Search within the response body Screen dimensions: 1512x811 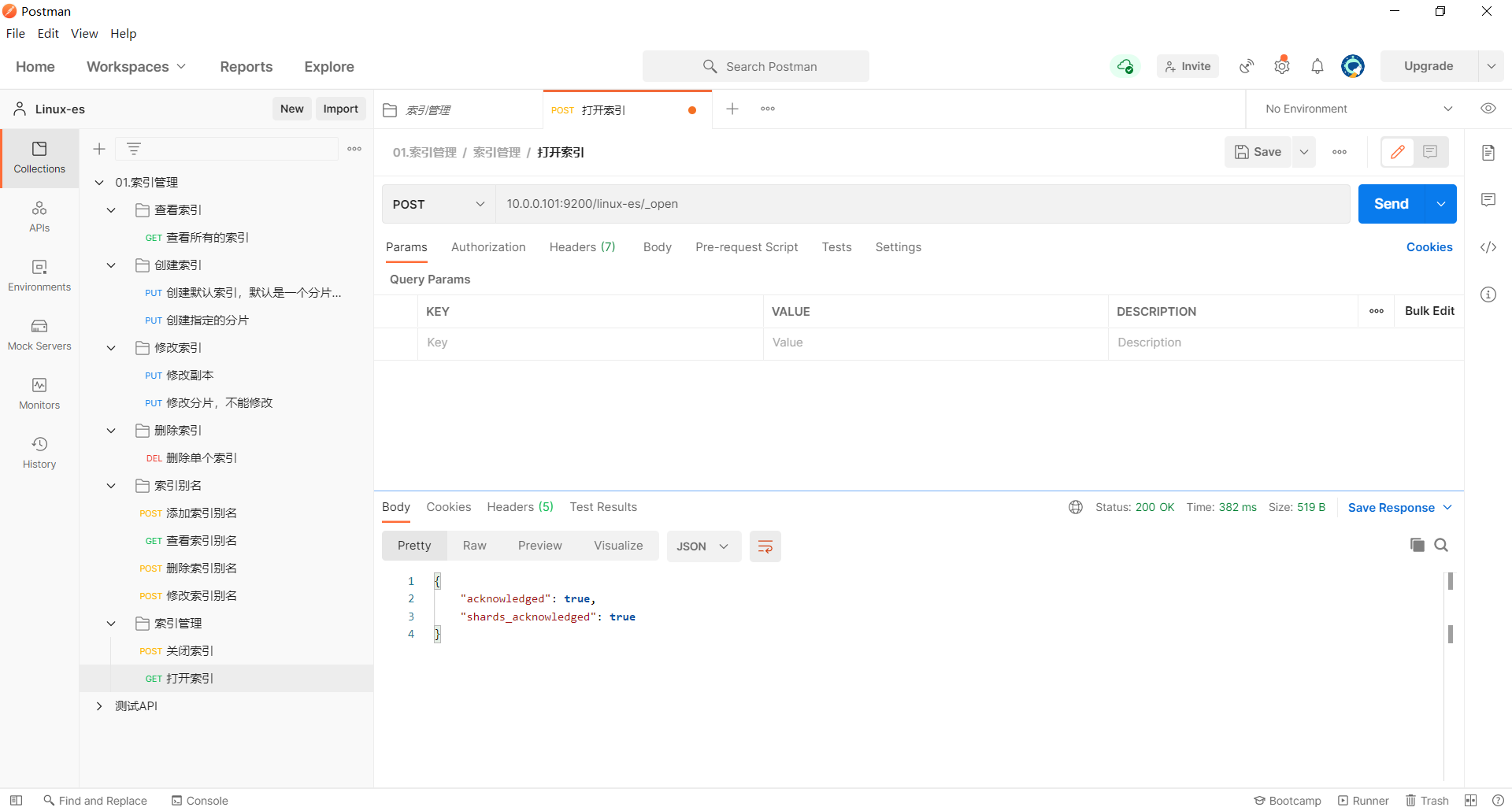(x=1441, y=545)
